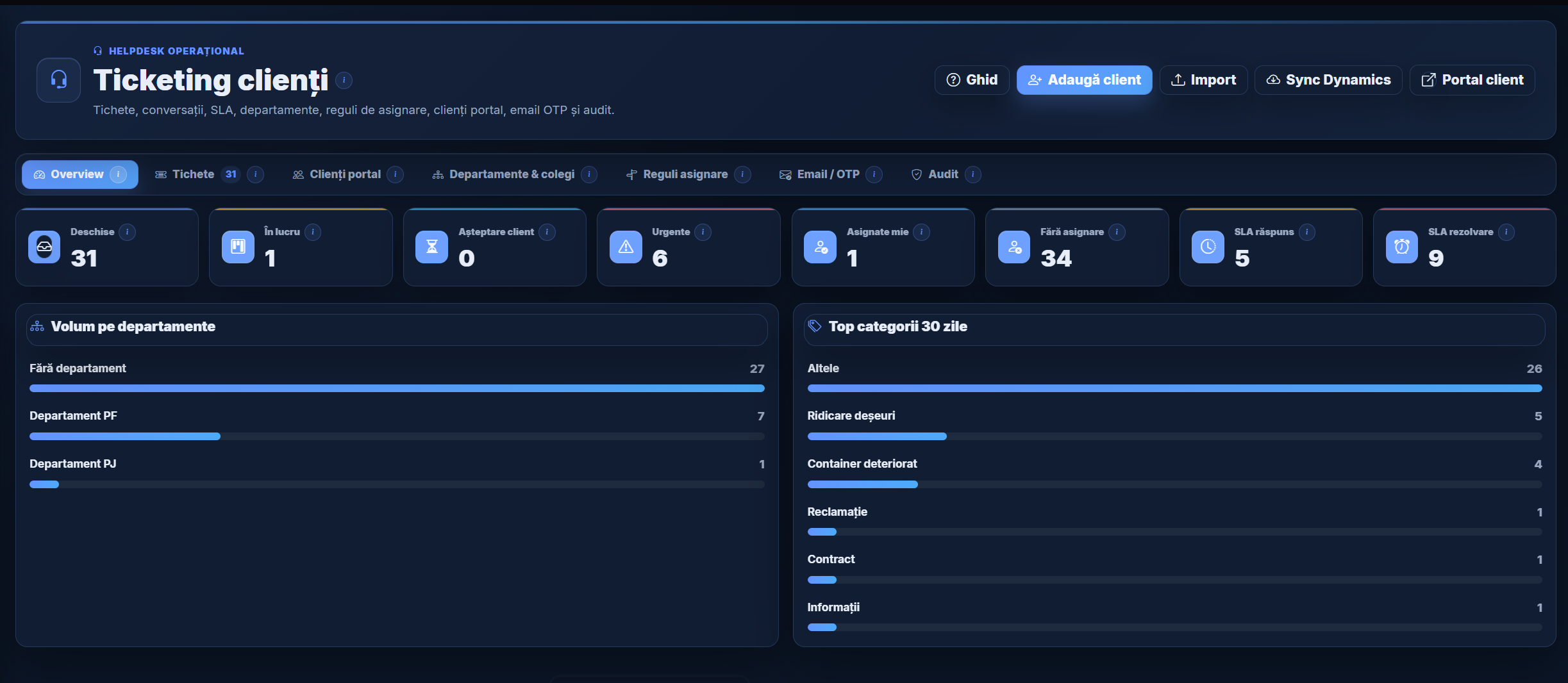Click info icon on Urgente card

pyautogui.click(x=703, y=232)
